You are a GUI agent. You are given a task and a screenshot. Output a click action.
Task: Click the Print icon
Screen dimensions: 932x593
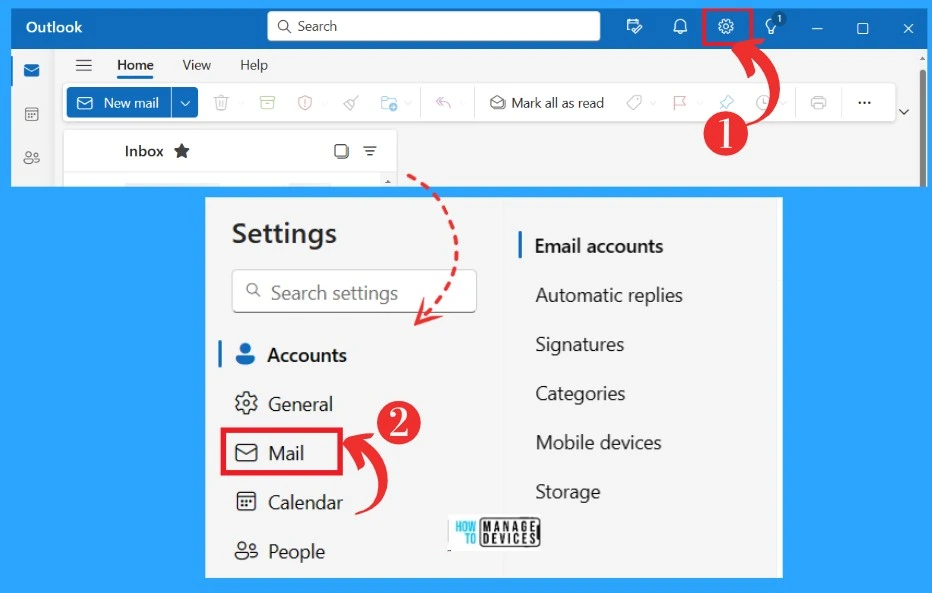coord(818,103)
